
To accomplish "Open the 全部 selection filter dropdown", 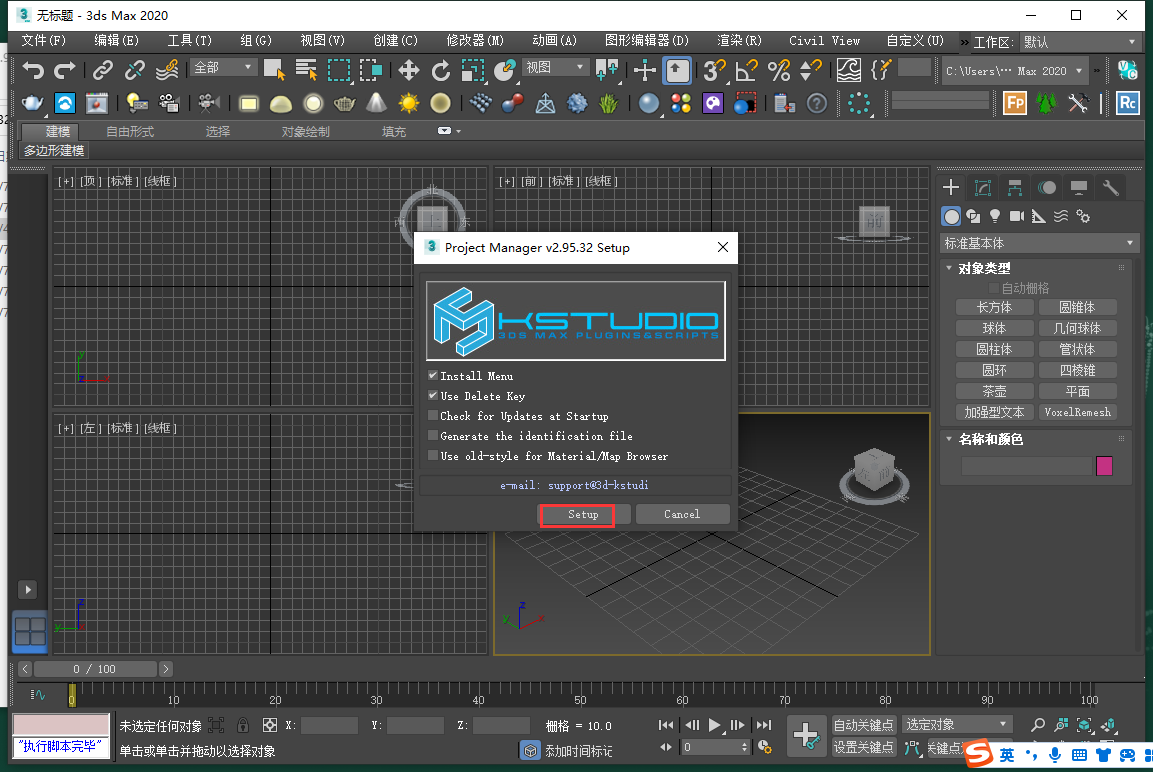I will click(224, 68).
